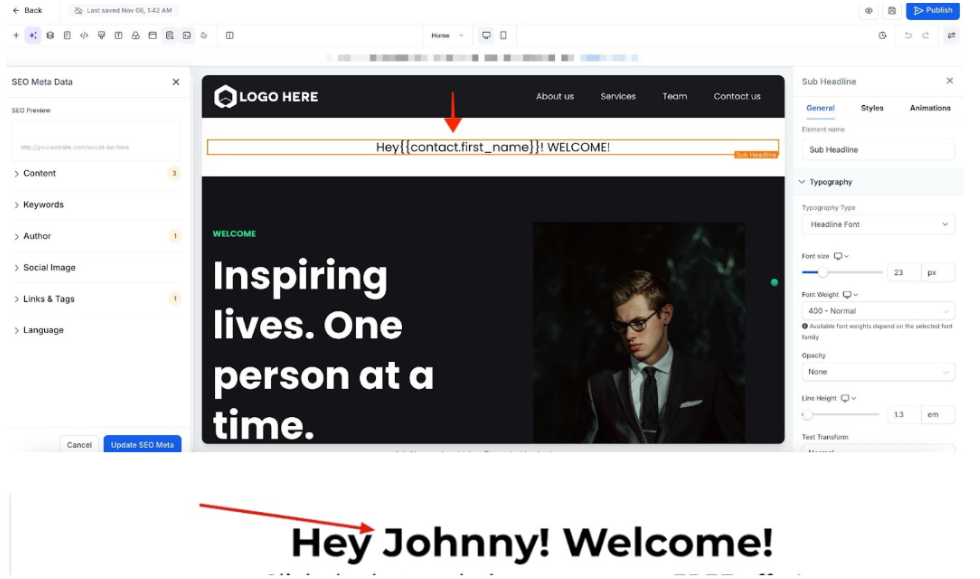Open the AI sparkle tool
This screenshot has width=980, height=579.
33,35
